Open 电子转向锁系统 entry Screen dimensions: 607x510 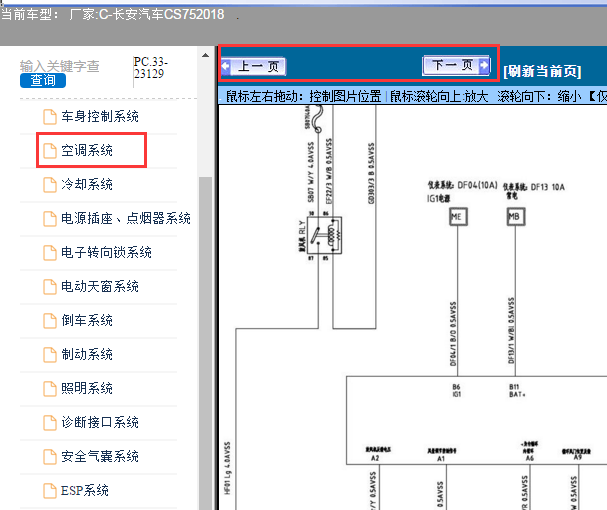(106, 252)
